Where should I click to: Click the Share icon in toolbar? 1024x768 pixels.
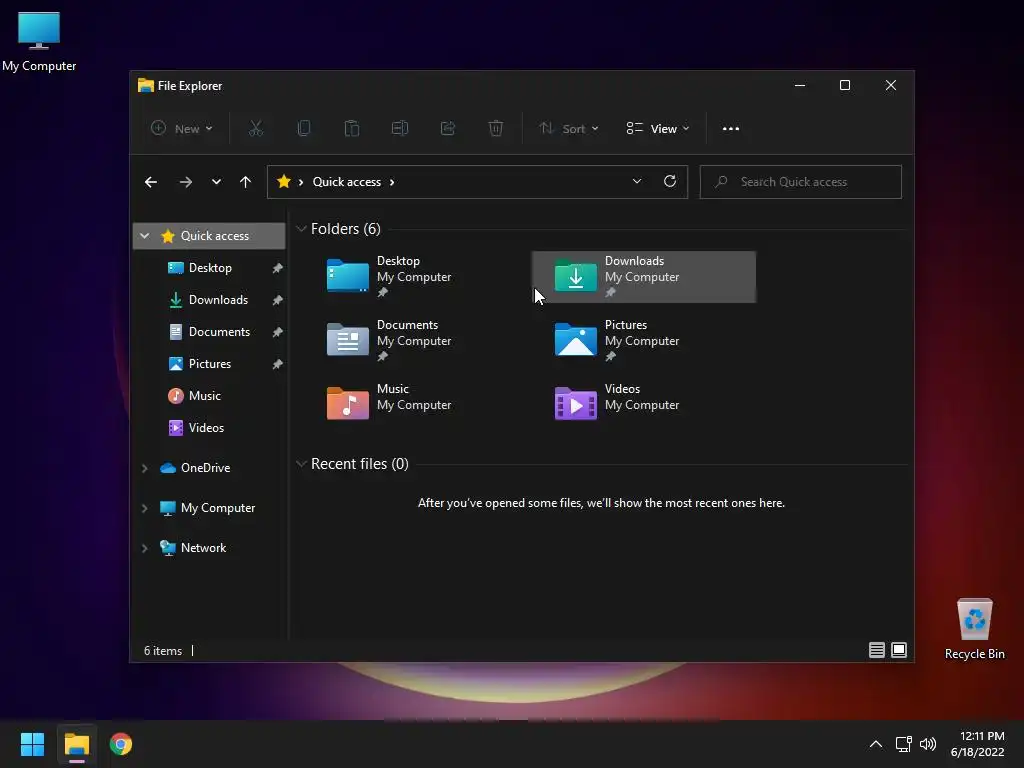[448, 129]
